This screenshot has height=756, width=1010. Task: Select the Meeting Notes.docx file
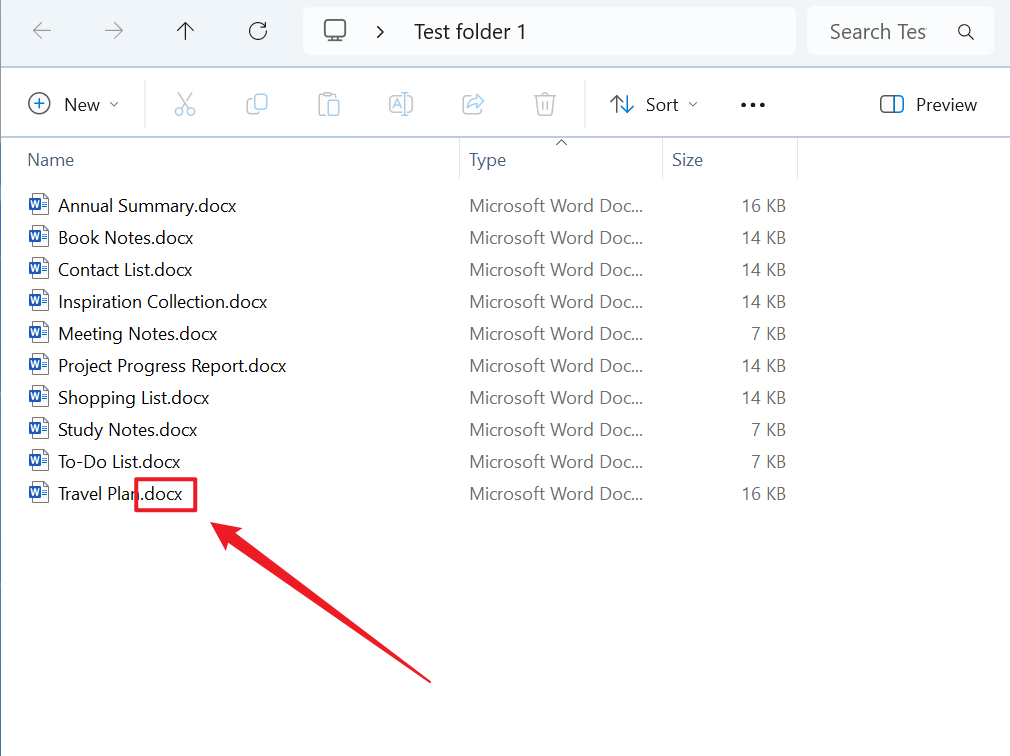(x=137, y=334)
